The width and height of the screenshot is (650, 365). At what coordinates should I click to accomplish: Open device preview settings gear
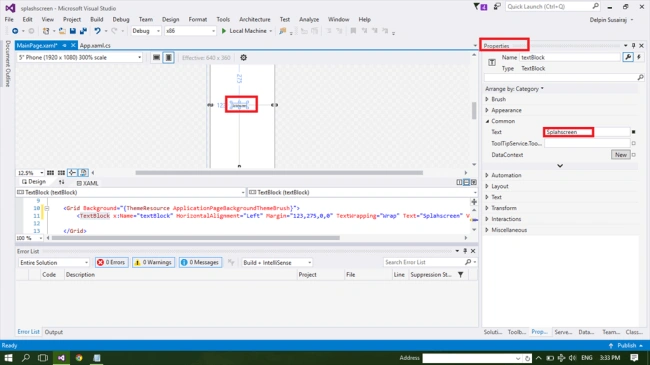click(243, 58)
